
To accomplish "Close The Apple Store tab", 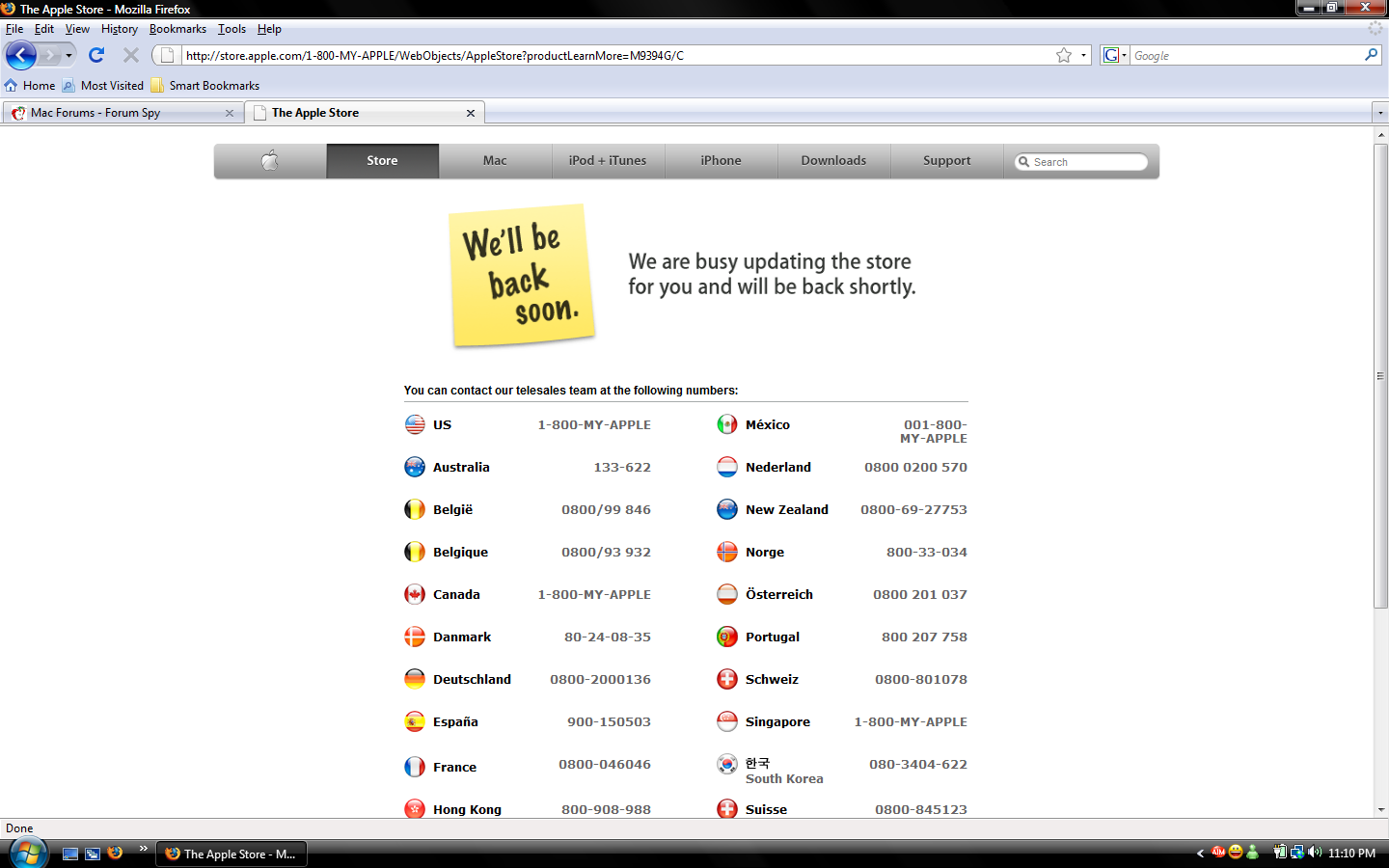I will click(471, 113).
